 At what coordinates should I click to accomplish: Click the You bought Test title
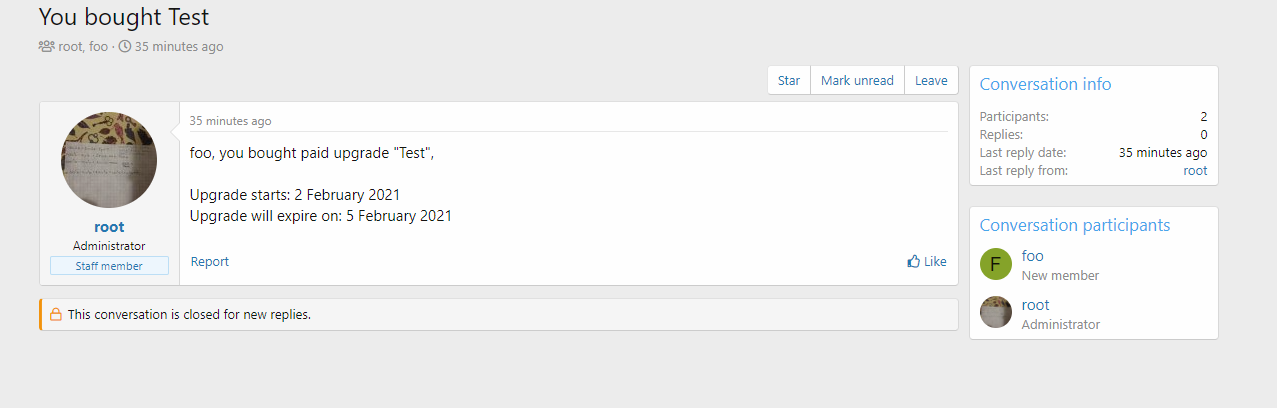click(x=124, y=17)
